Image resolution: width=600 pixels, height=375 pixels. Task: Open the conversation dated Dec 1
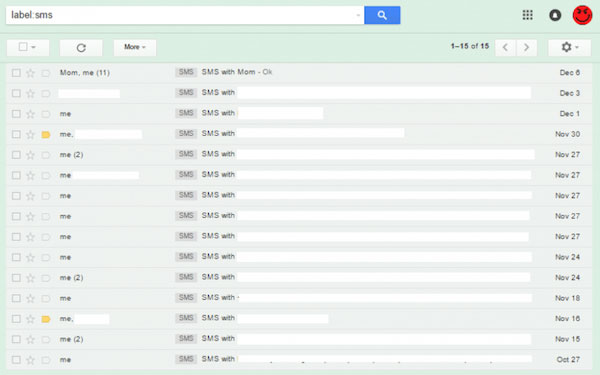point(299,114)
